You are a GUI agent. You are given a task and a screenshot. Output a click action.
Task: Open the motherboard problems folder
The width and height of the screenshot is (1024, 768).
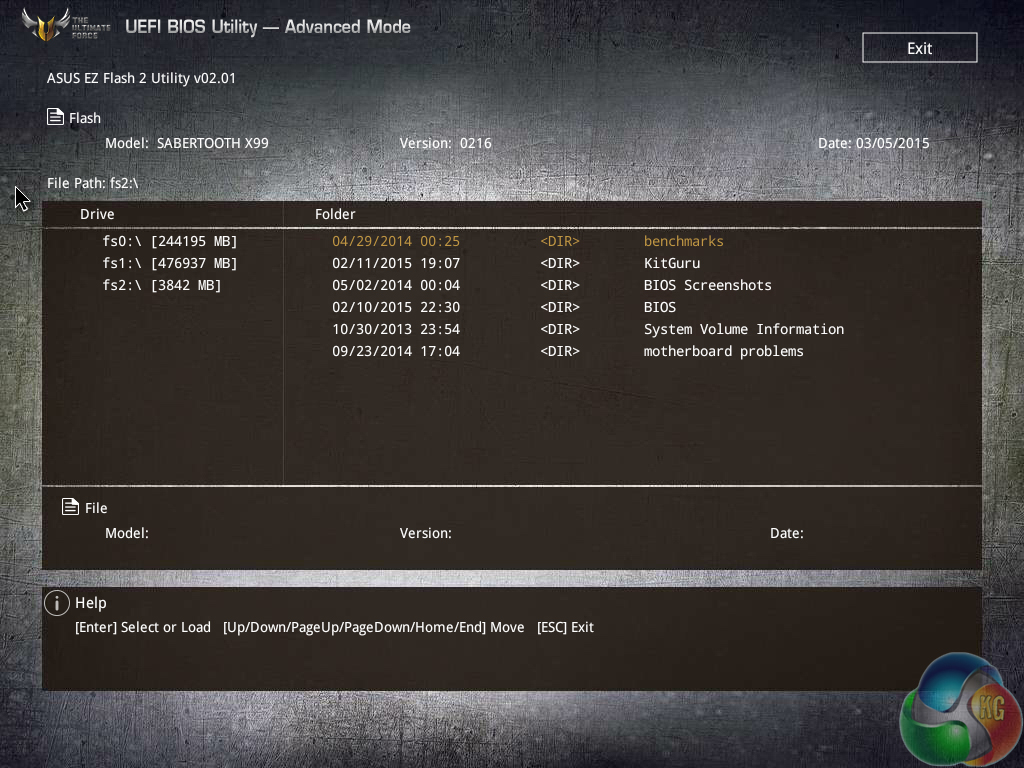[x=723, y=351]
